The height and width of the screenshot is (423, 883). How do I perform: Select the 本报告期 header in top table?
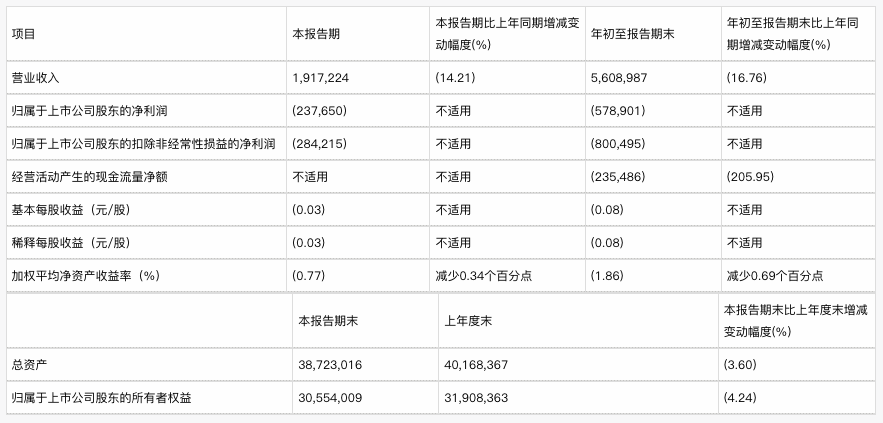(315, 33)
